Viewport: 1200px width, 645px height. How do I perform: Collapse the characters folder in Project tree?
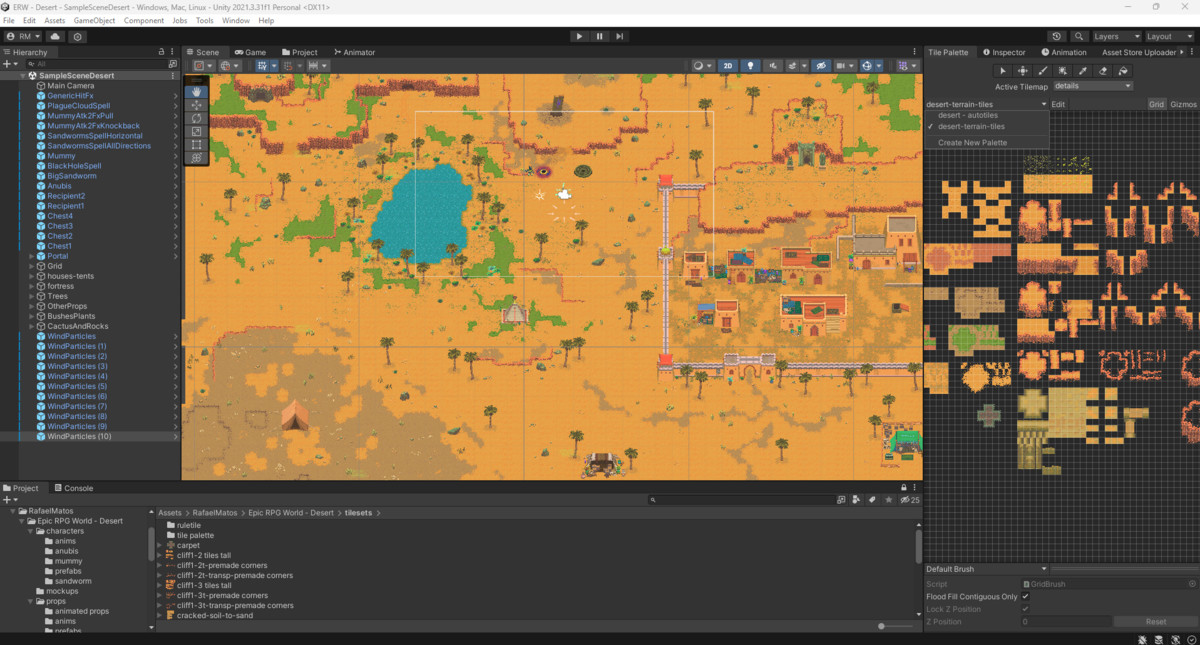pyautogui.click(x=33, y=531)
